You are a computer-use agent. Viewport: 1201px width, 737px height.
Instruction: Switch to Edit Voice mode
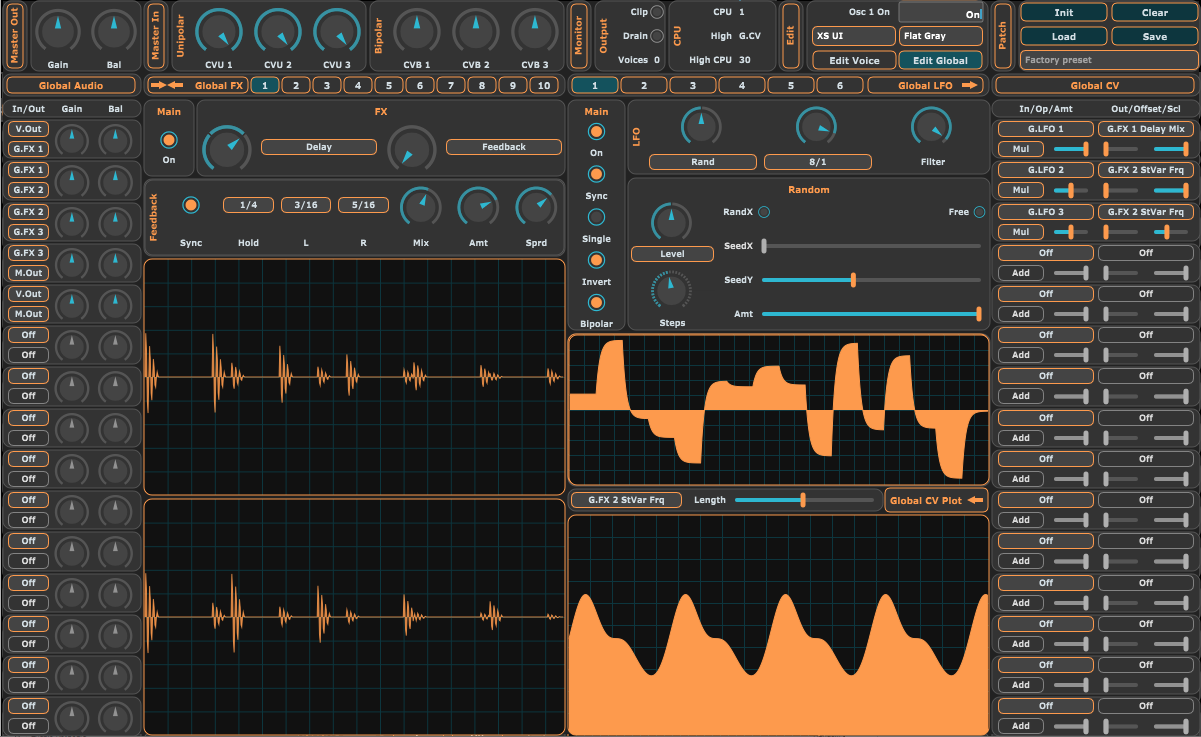pos(853,60)
